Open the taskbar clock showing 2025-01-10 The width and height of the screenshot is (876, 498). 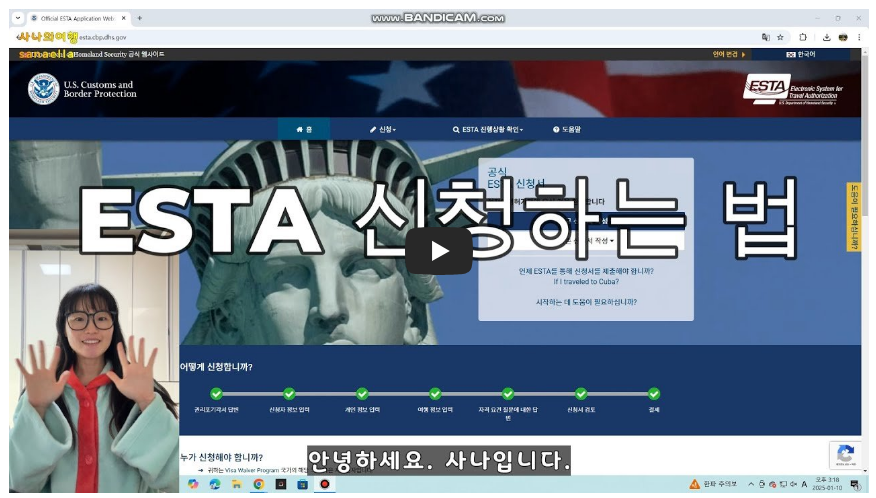(827, 484)
